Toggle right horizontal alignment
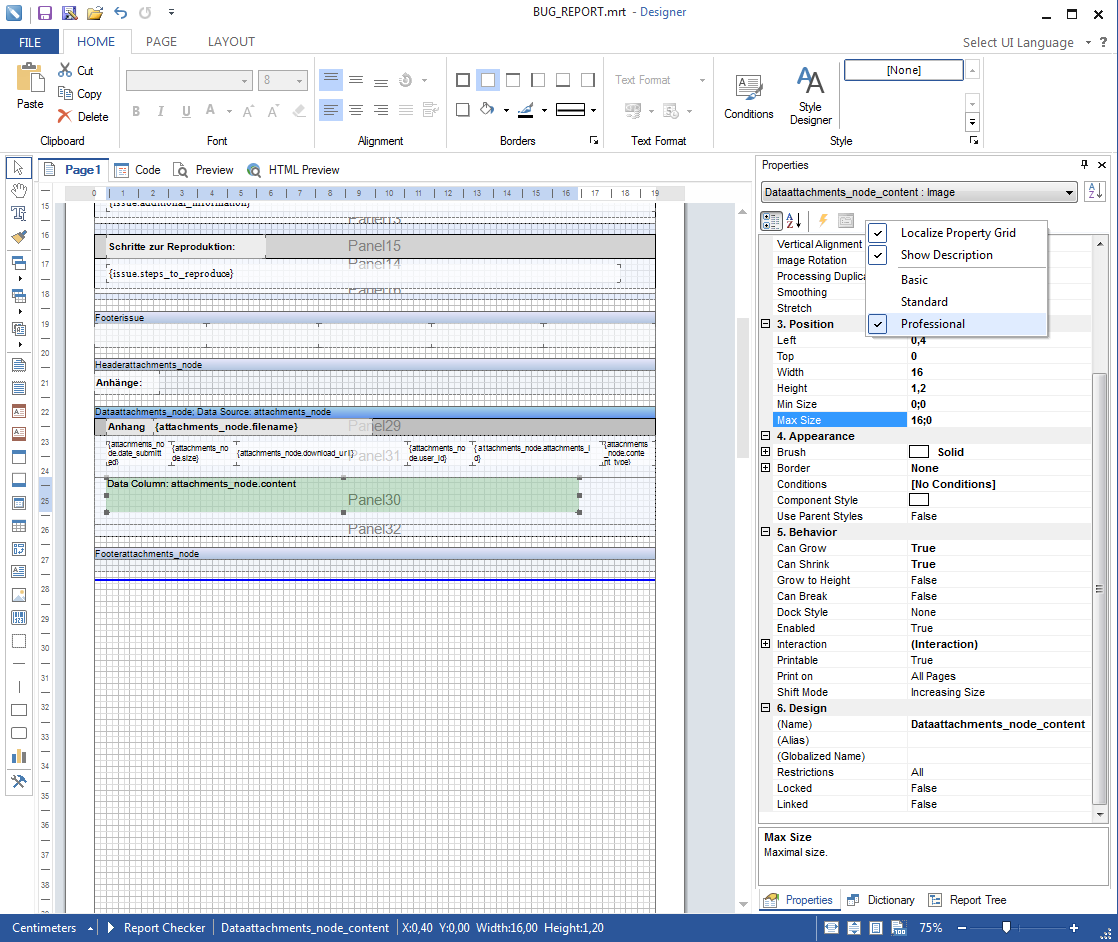This screenshot has height=942, width=1118. click(381, 109)
